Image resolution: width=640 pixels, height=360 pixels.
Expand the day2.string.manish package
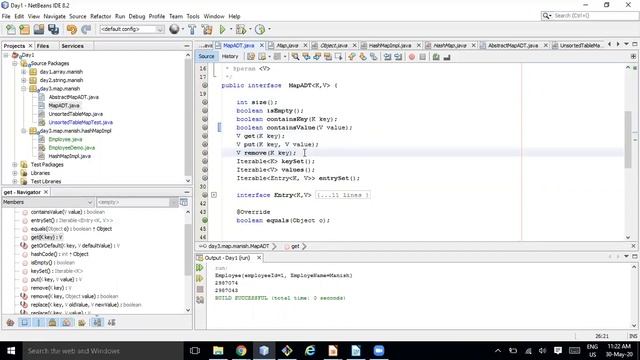coord(24,80)
